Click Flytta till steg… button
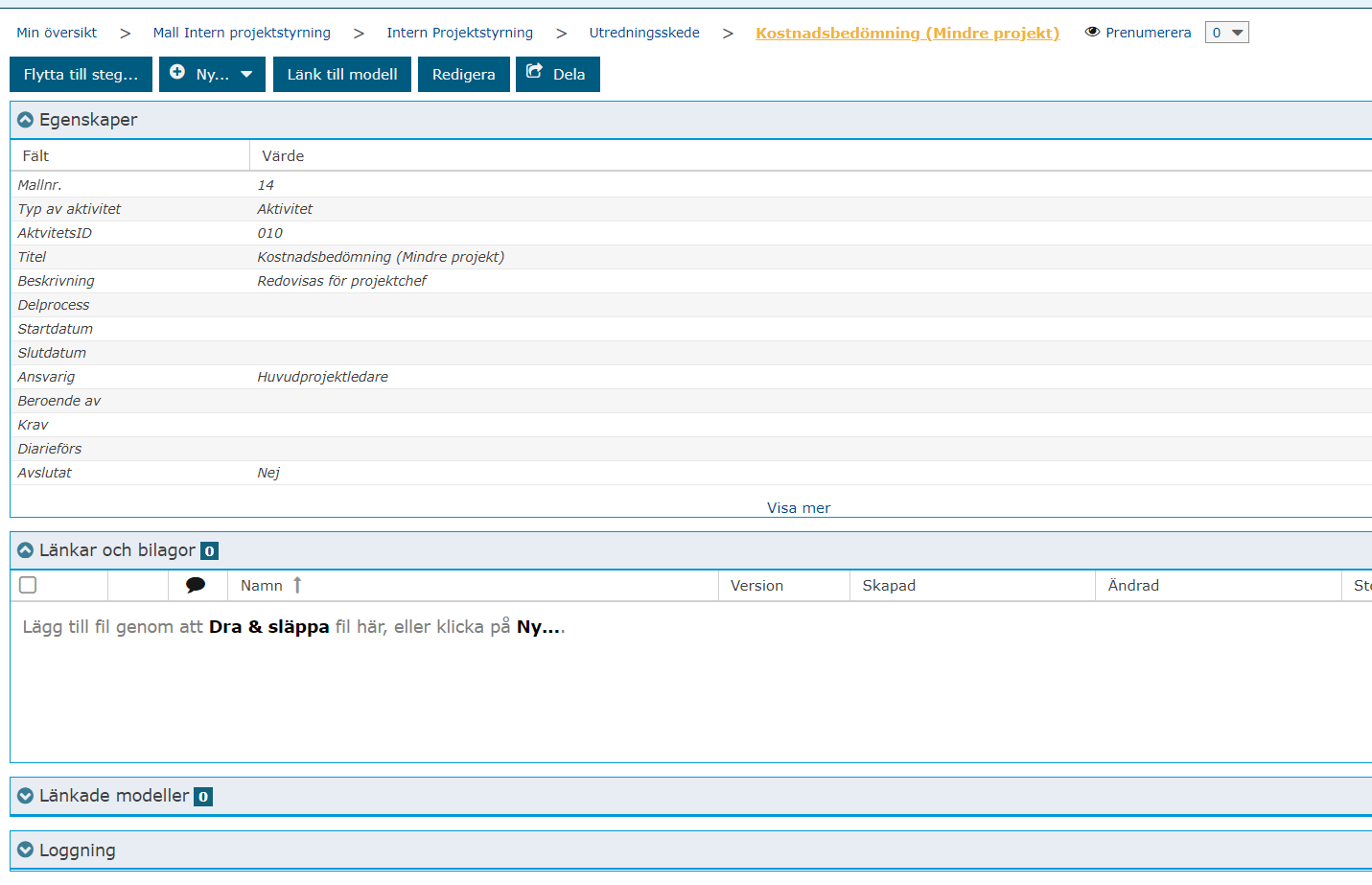This screenshot has height=885, width=1372. pos(81,75)
